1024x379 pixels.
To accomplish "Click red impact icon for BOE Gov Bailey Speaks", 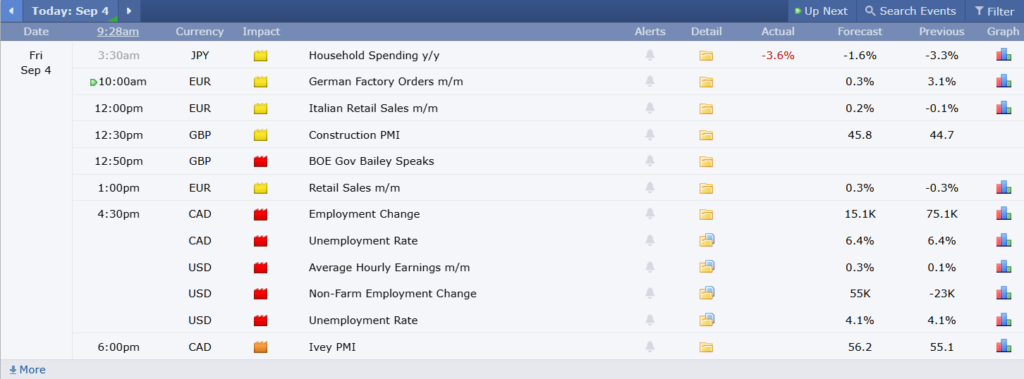I will (261, 161).
